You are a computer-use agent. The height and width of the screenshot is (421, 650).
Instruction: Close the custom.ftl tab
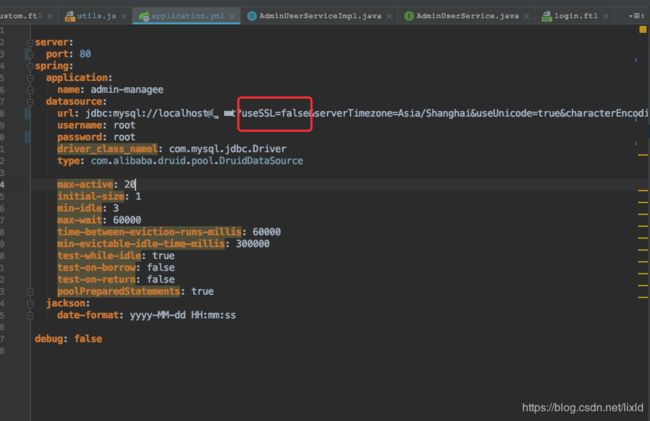[x=50, y=17]
